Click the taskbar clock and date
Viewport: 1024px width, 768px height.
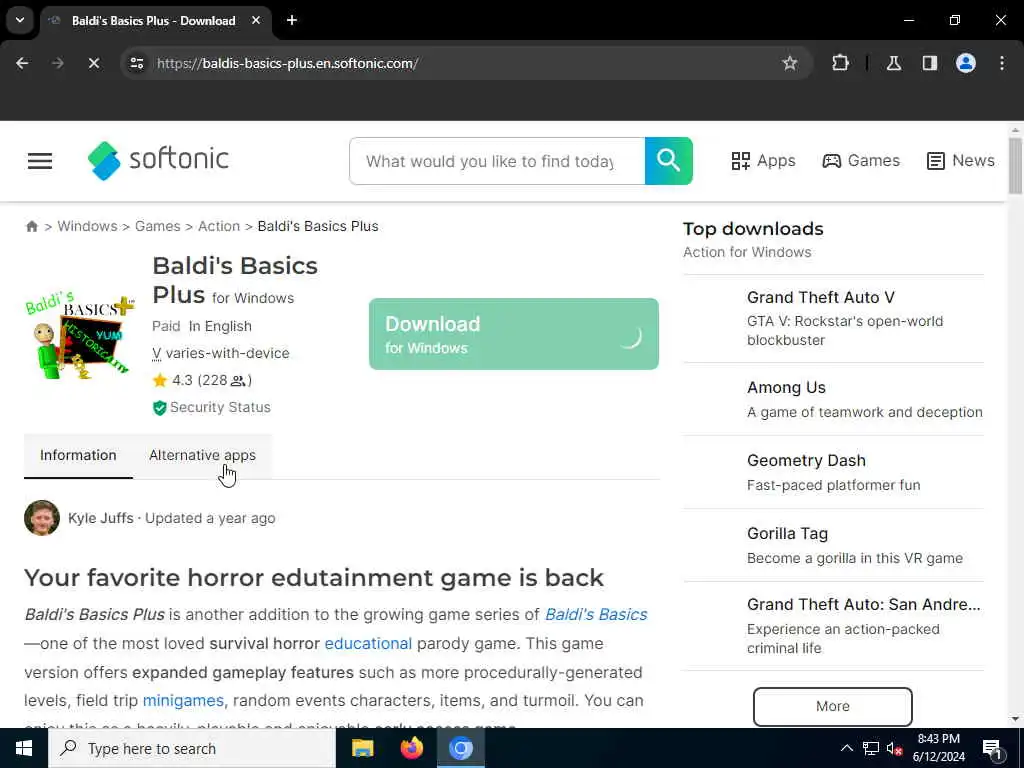[938, 748]
